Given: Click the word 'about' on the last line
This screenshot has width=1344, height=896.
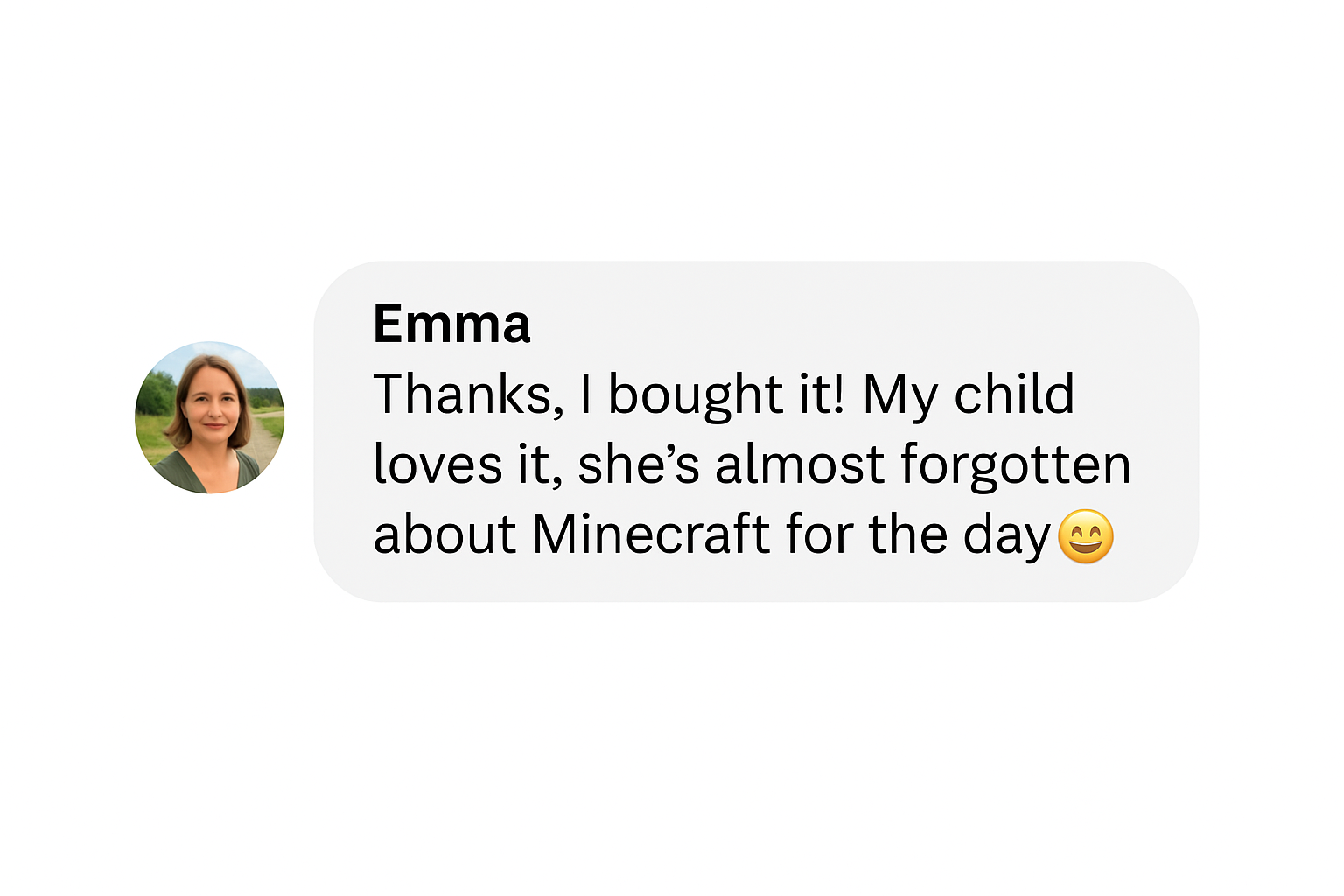Looking at the screenshot, I should pos(445,534).
